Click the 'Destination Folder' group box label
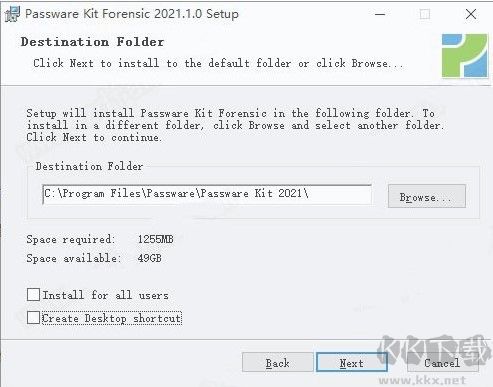This screenshot has height=387, width=493. [89, 166]
